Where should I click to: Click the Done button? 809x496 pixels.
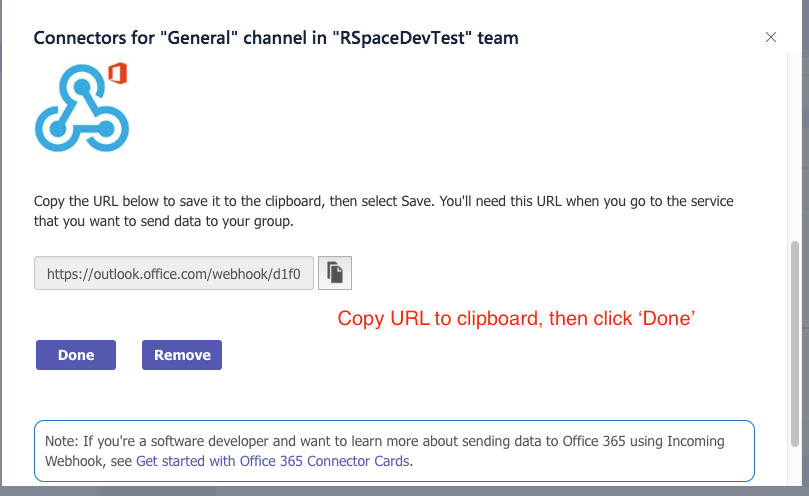(x=76, y=355)
